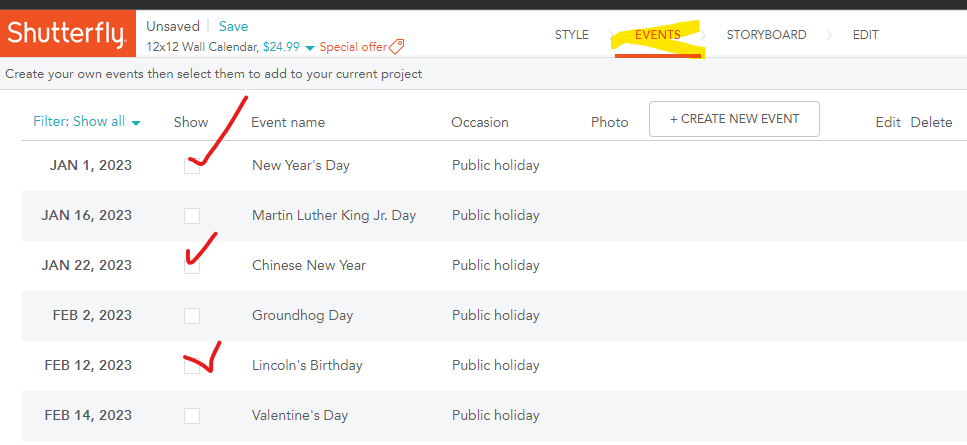Expand the Filter: Show all dropdown
This screenshot has width=967, height=445.
point(87,122)
